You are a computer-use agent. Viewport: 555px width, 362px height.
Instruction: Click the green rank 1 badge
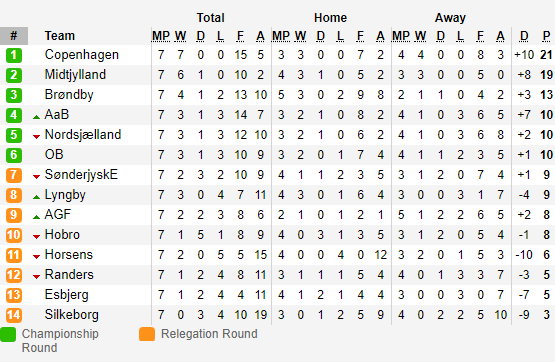[14, 55]
